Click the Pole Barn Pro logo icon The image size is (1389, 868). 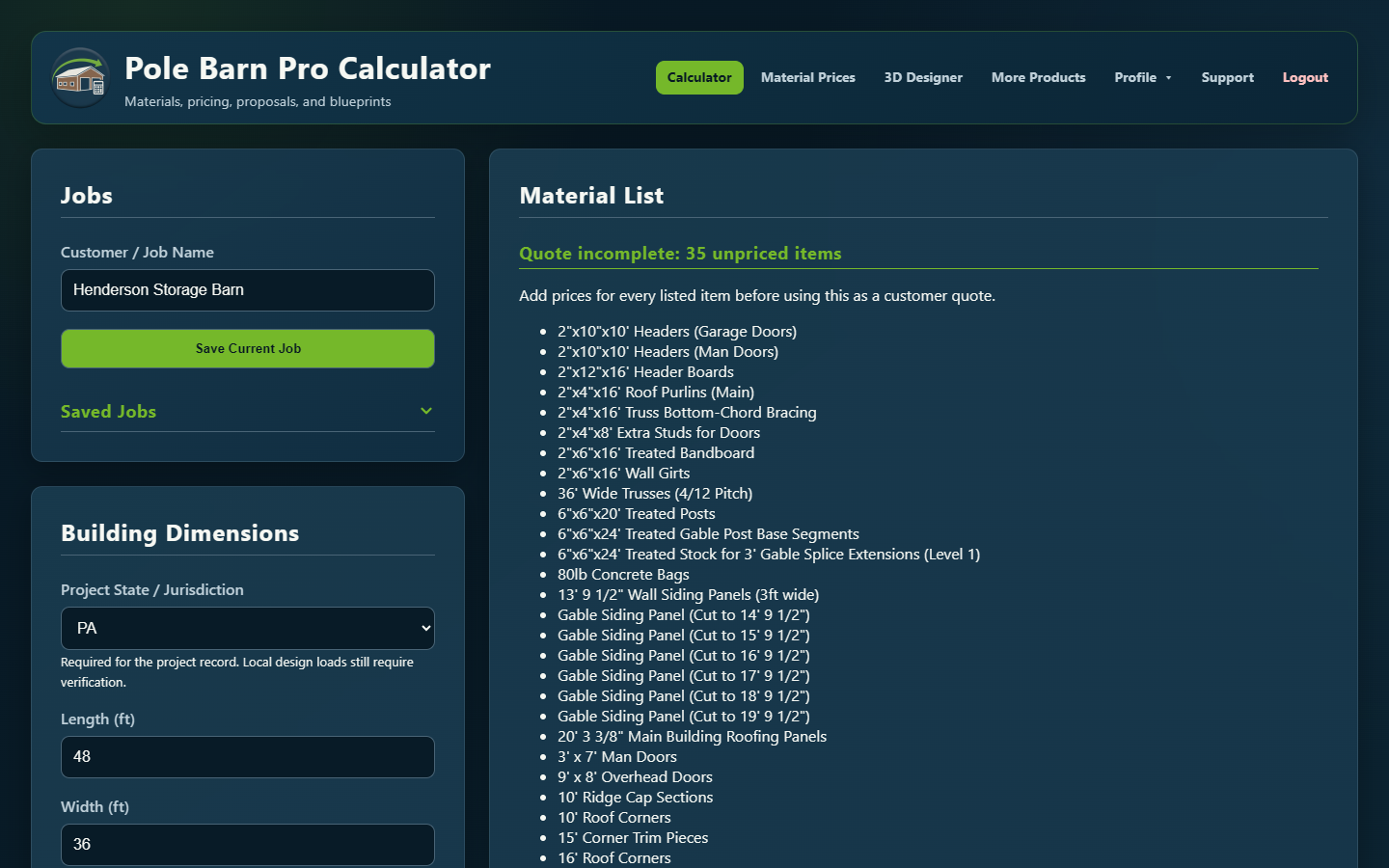coord(80,78)
